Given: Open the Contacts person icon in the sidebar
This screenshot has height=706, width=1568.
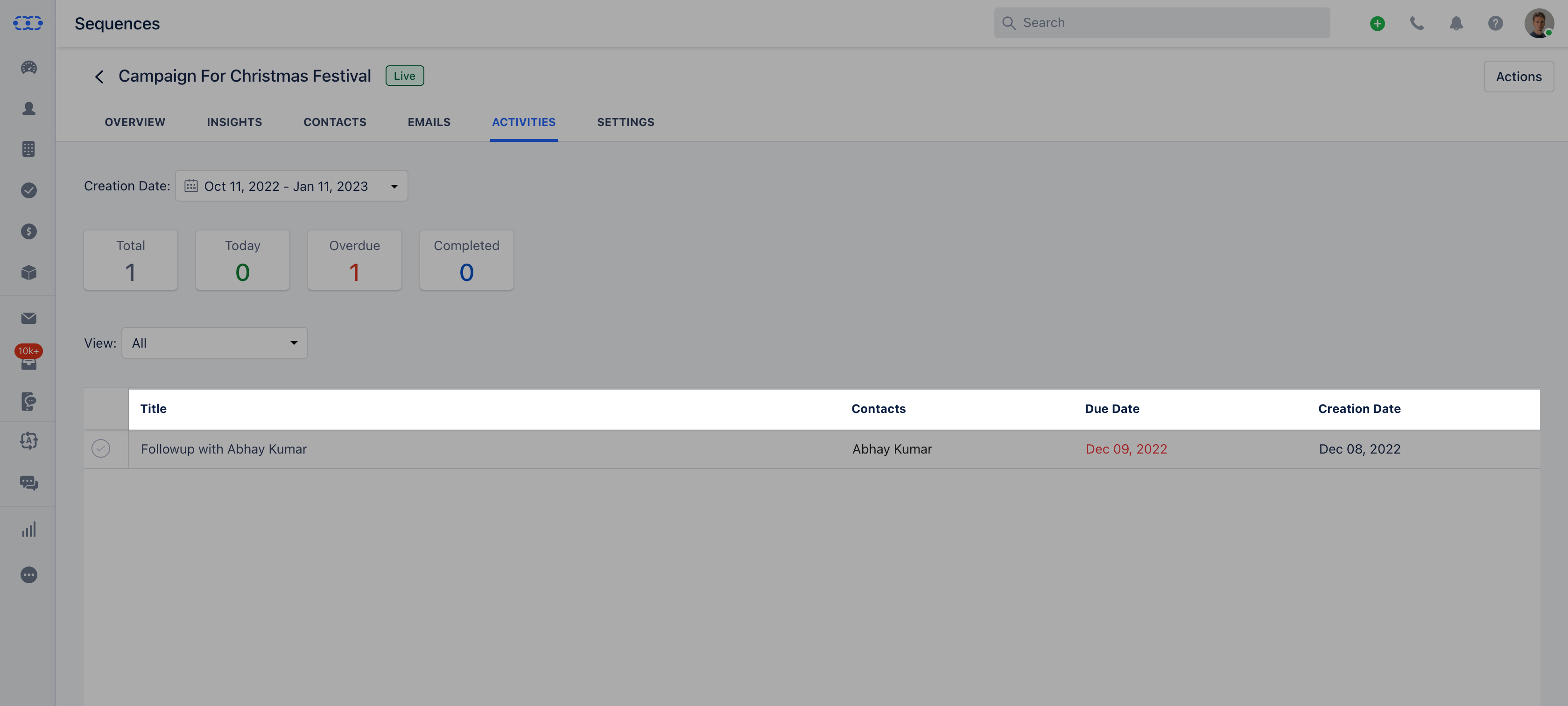Looking at the screenshot, I should pos(28,108).
